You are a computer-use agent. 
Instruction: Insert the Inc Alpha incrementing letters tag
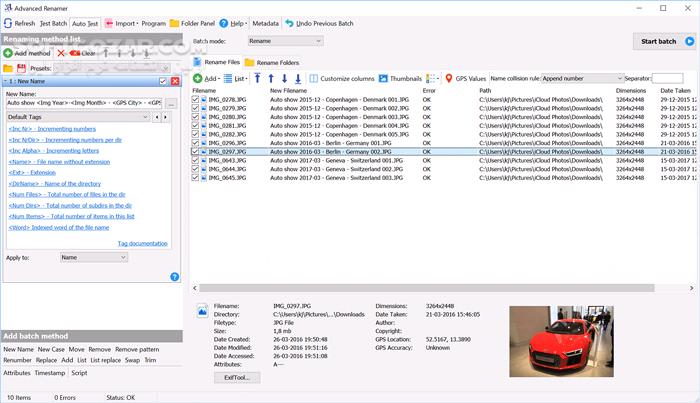tap(54, 151)
